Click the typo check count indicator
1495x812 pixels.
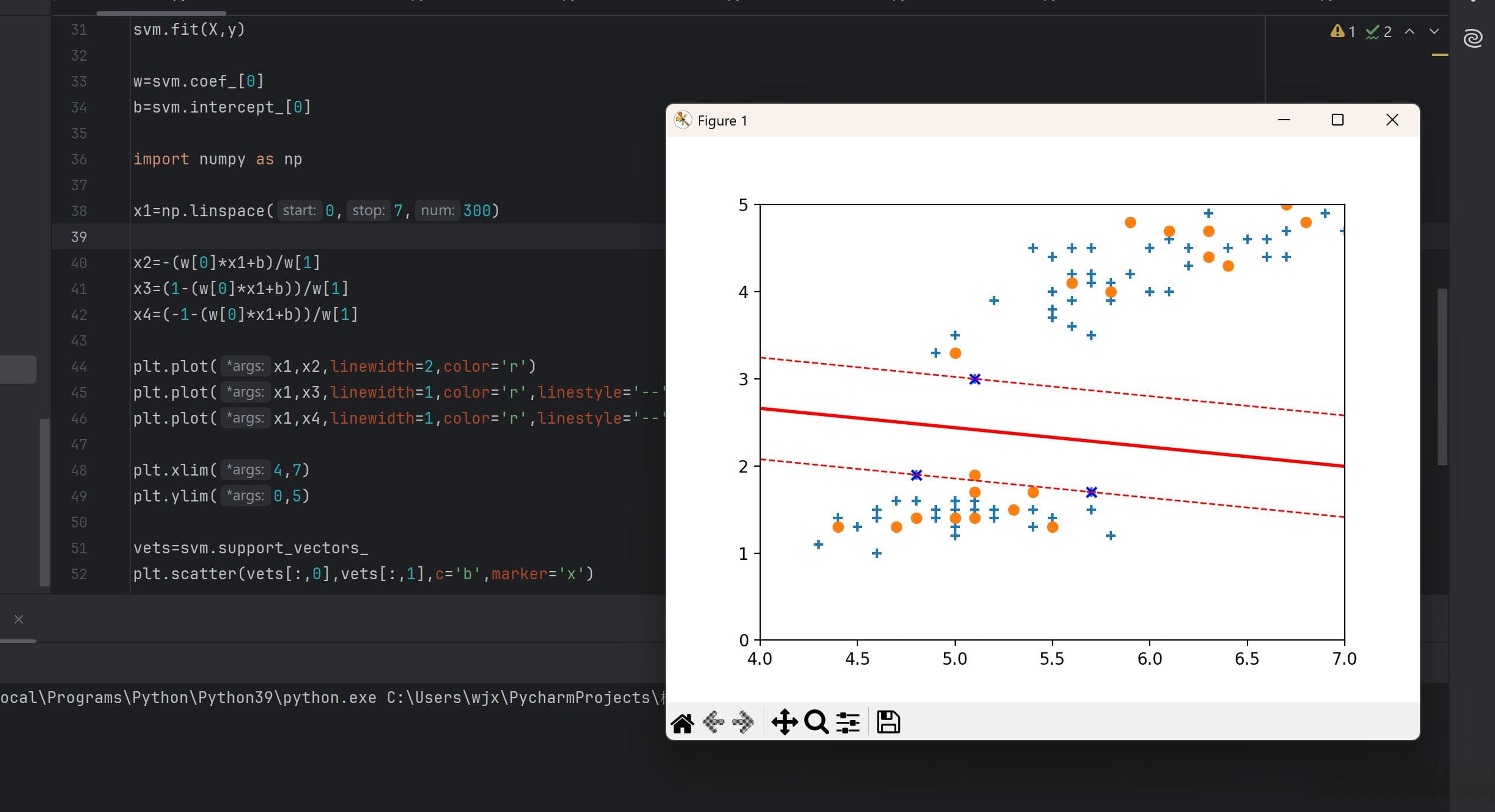1379,32
